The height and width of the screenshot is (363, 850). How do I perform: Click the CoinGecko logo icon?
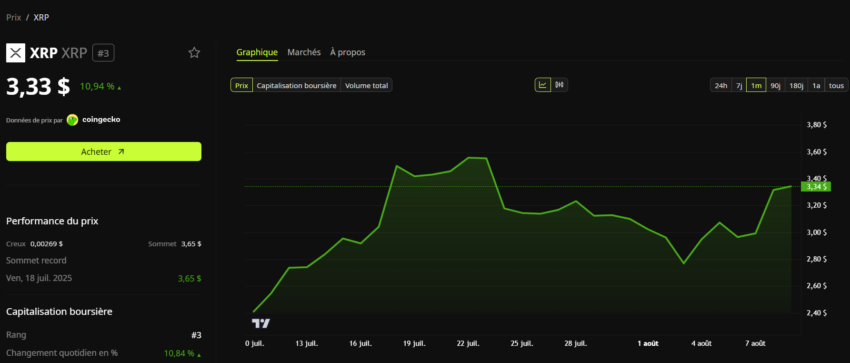[x=73, y=120]
